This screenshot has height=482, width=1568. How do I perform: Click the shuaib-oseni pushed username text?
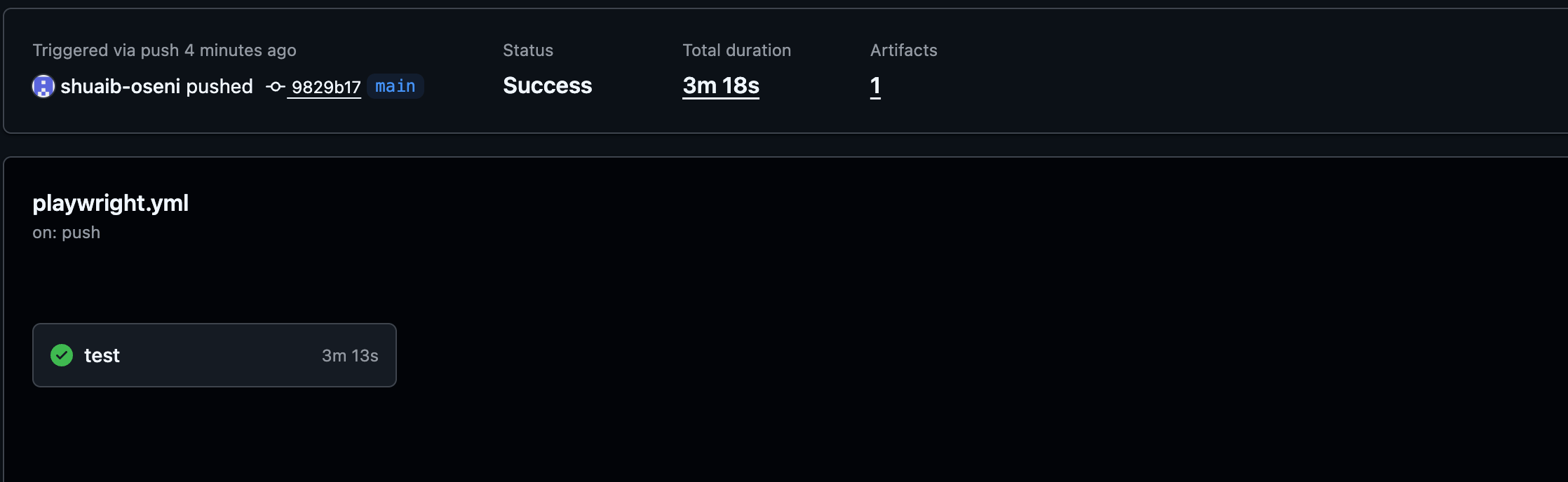click(x=156, y=86)
